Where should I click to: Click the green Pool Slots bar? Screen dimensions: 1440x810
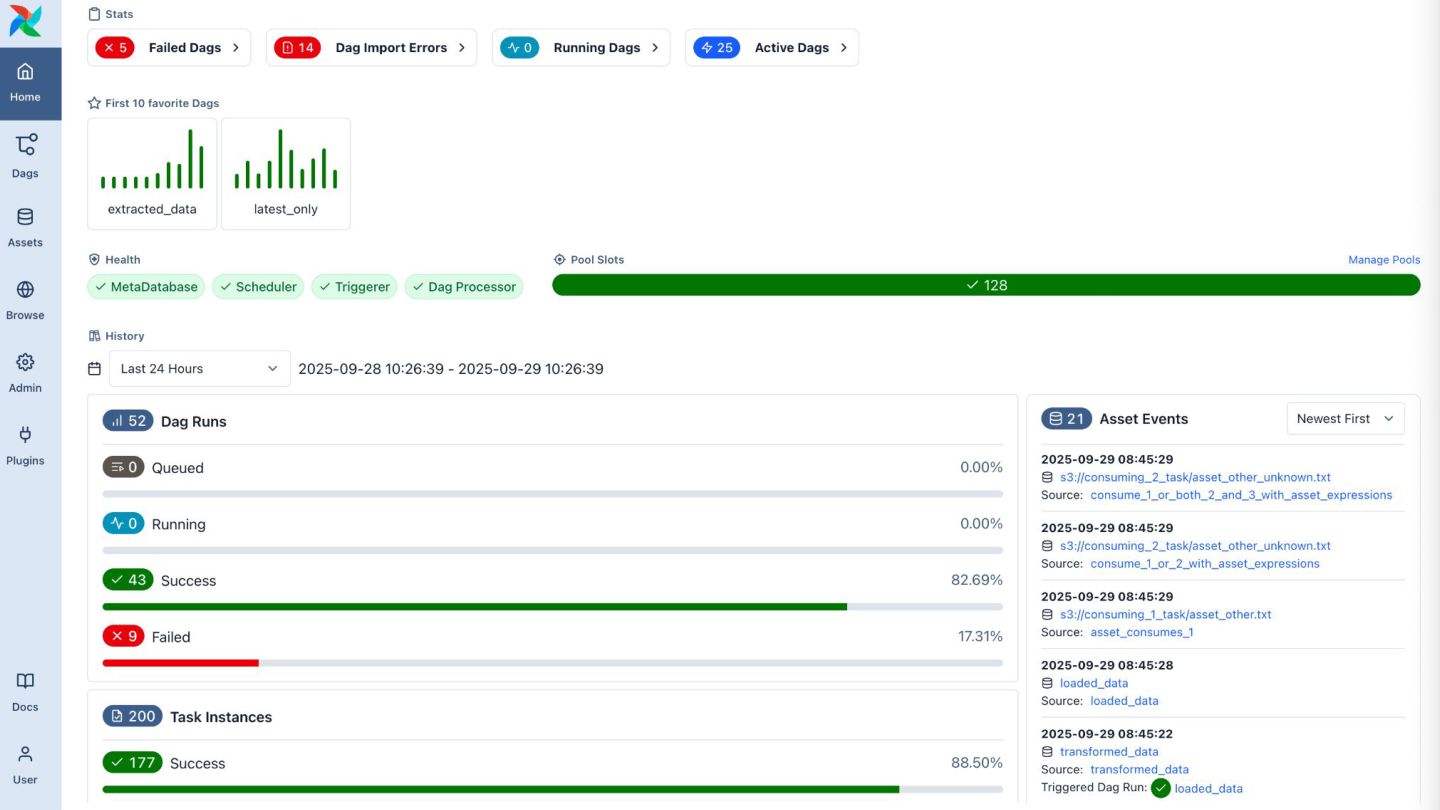pyautogui.click(x=985, y=285)
